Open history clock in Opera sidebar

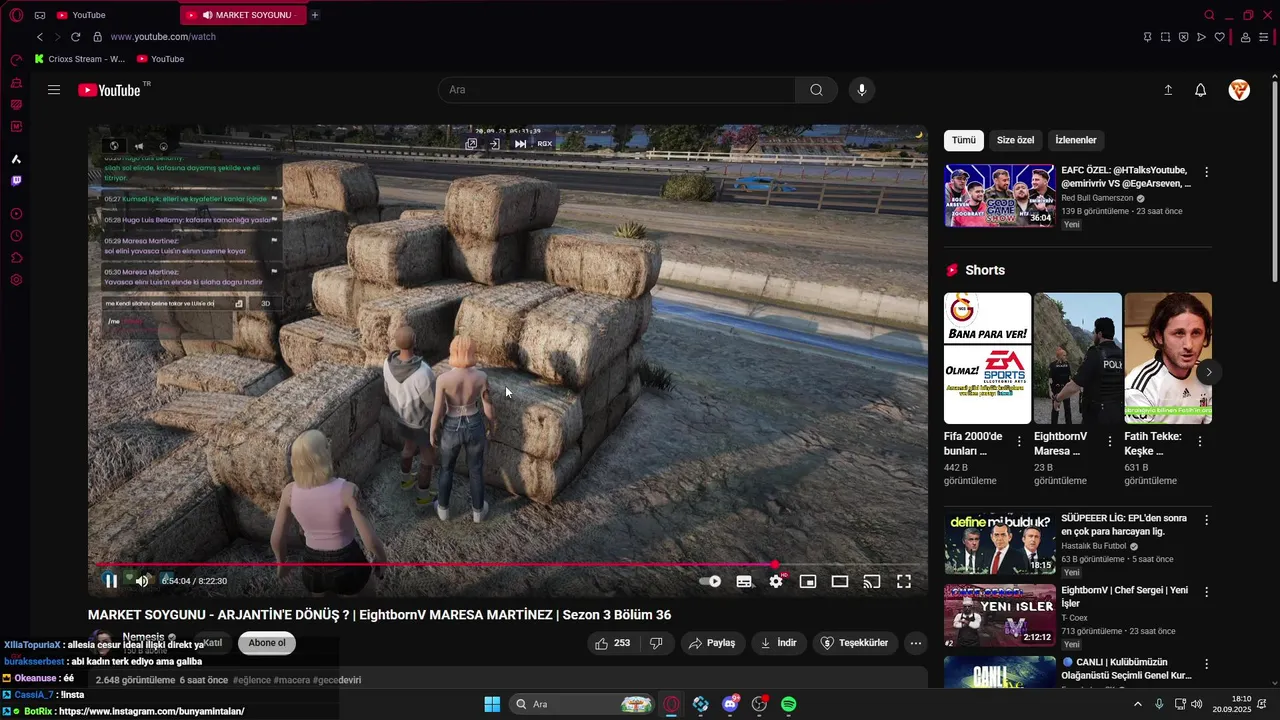tap(16, 236)
